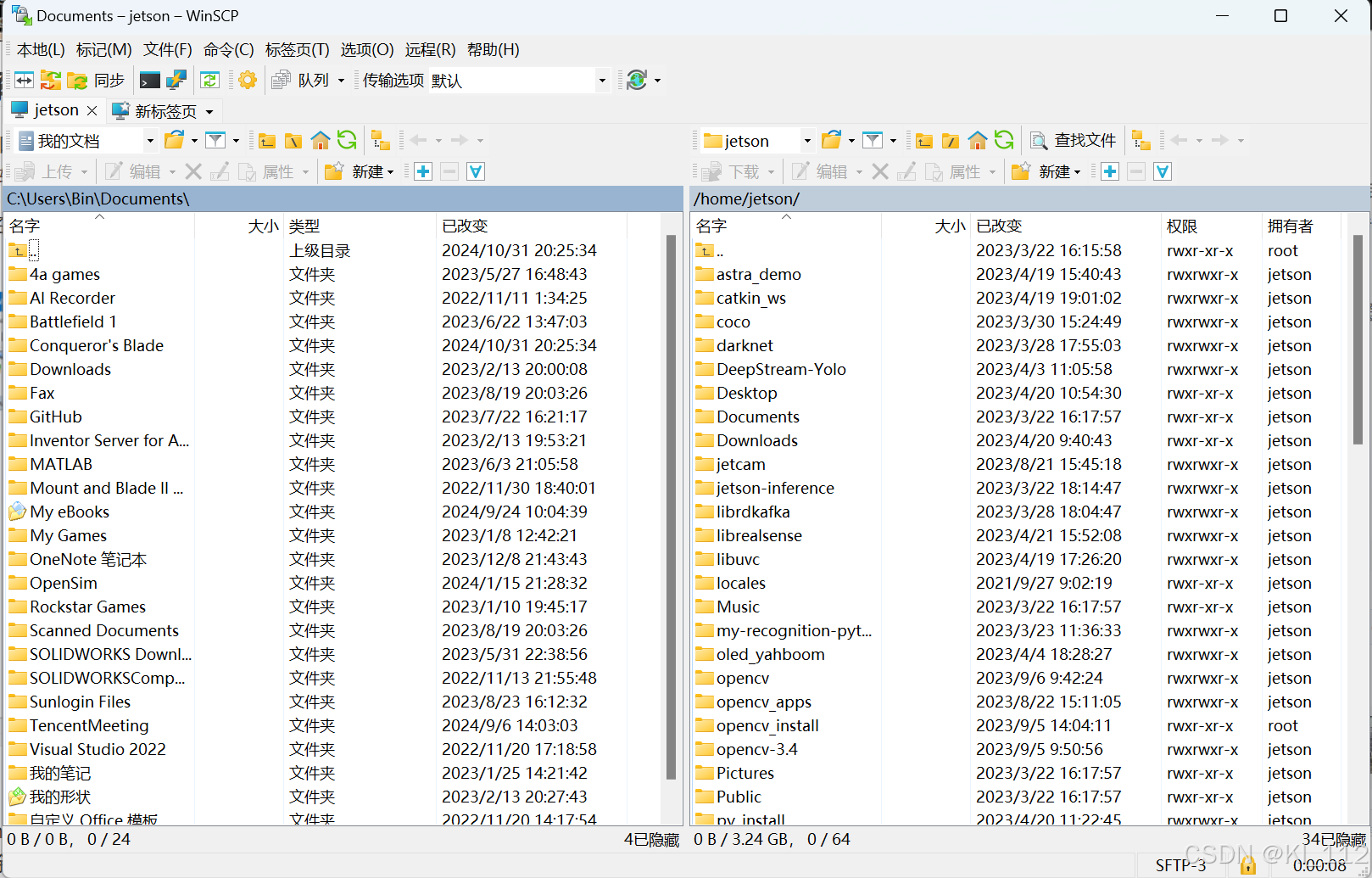Click the remote open directory folder icon
Viewport: 1372px width, 878px height.
coord(832,140)
